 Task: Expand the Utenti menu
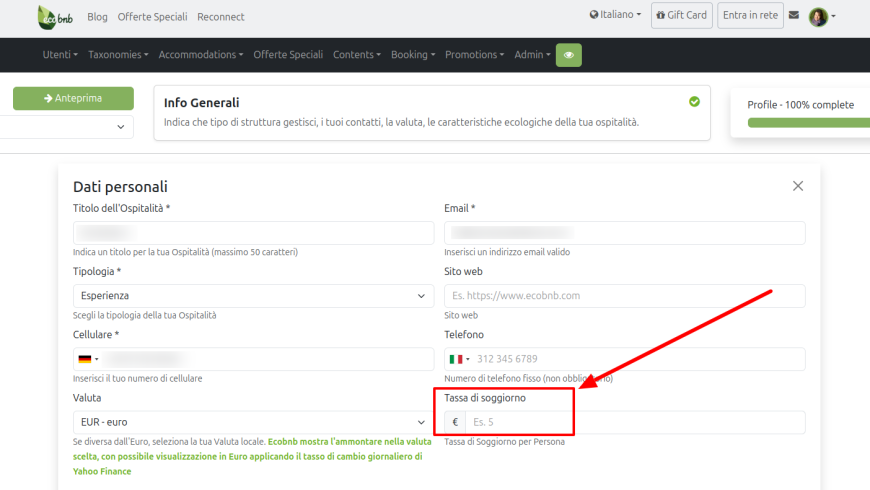[x=61, y=55]
